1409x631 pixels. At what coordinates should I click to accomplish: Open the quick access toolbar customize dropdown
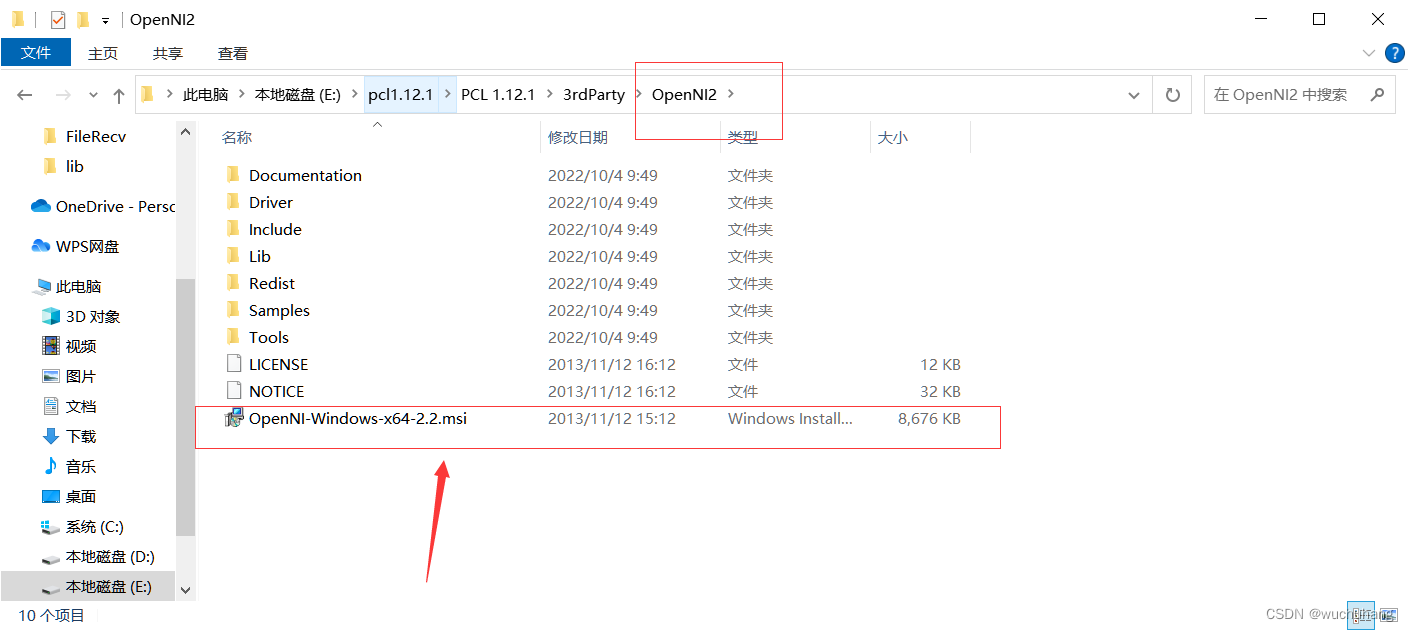tap(105, 20)
